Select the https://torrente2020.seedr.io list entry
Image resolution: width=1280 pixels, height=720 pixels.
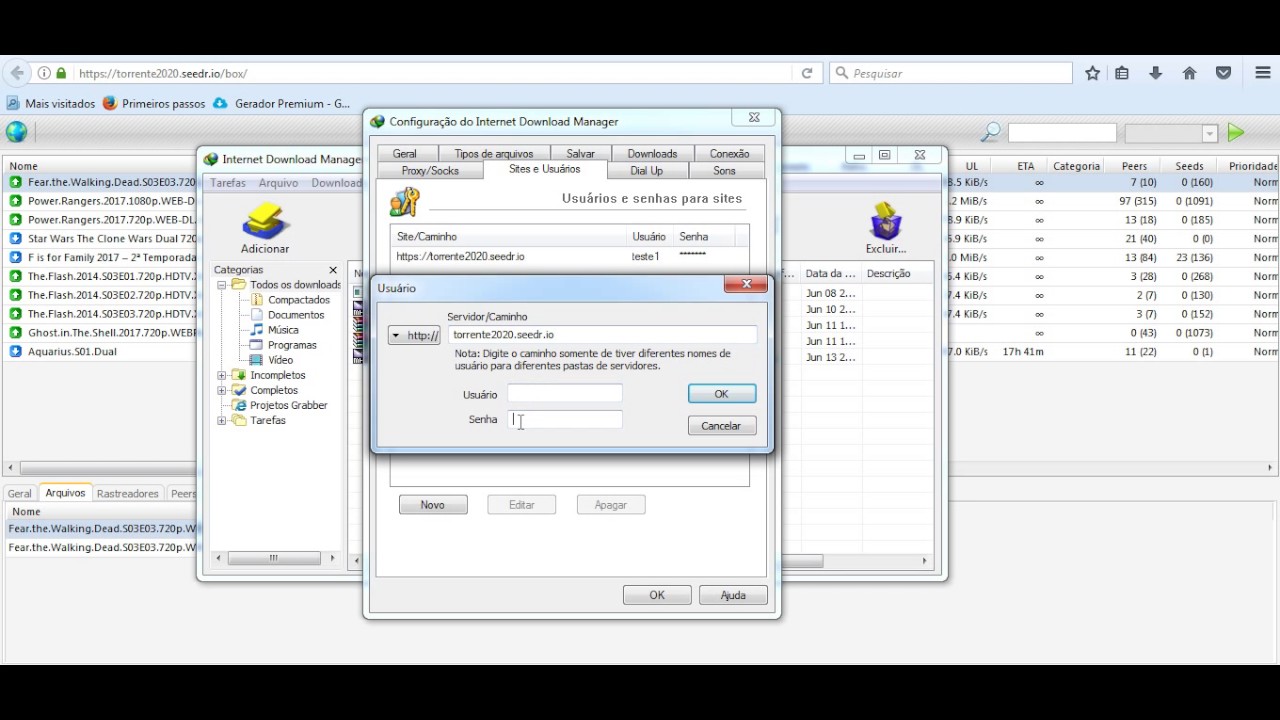569,256
